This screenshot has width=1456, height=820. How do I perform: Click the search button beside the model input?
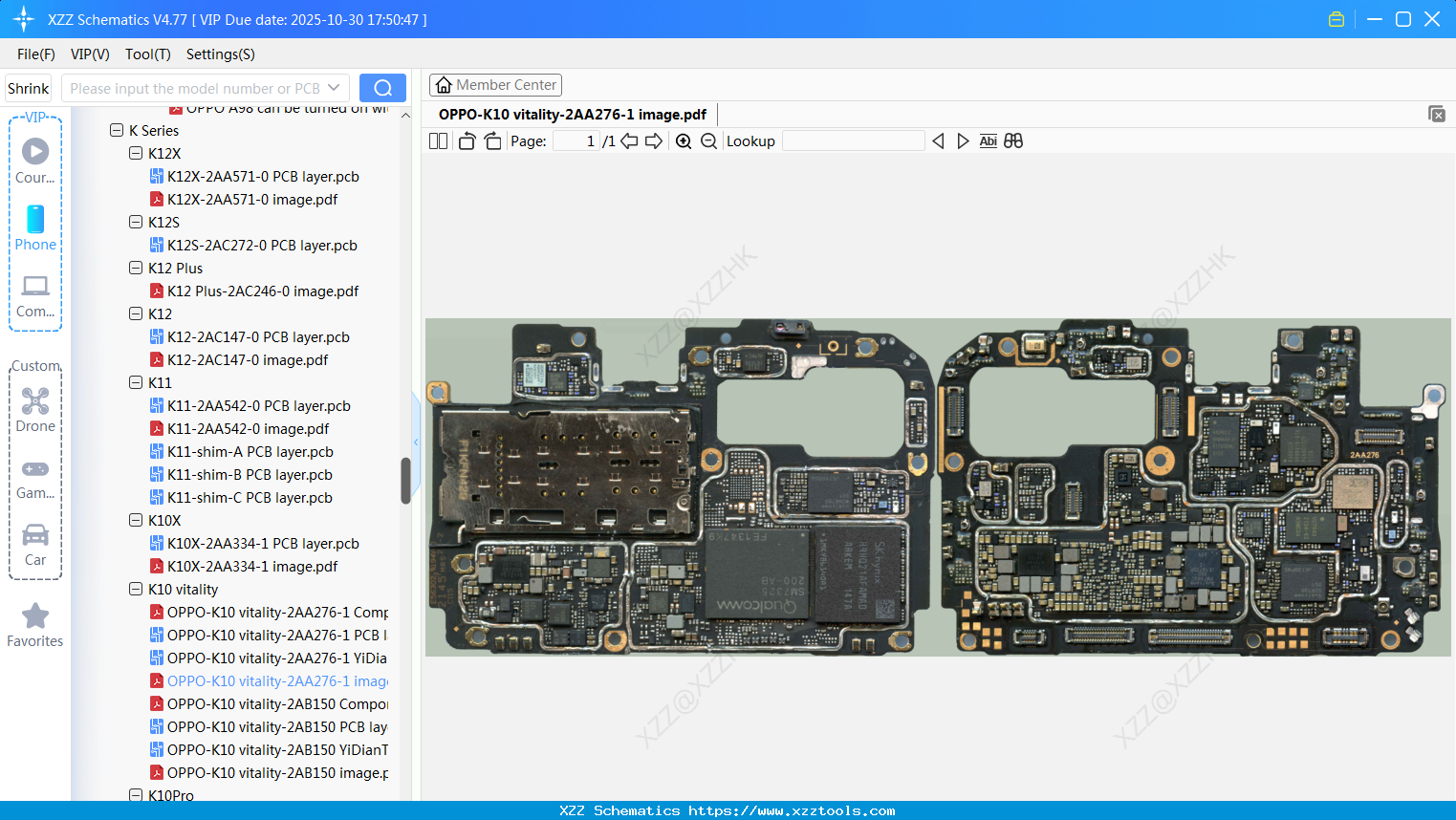coord(382,88)
